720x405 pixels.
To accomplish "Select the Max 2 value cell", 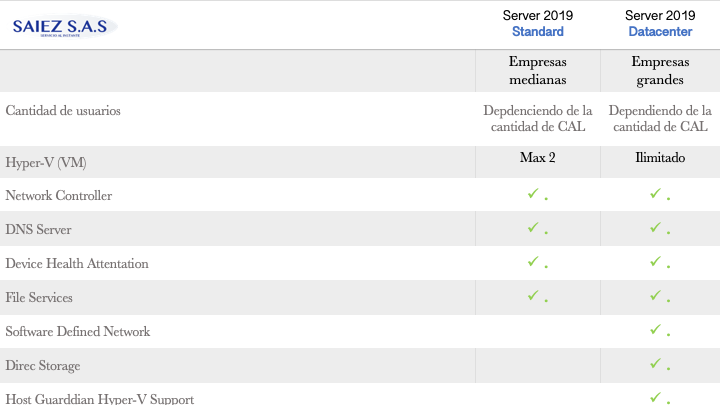I will 537,158.
